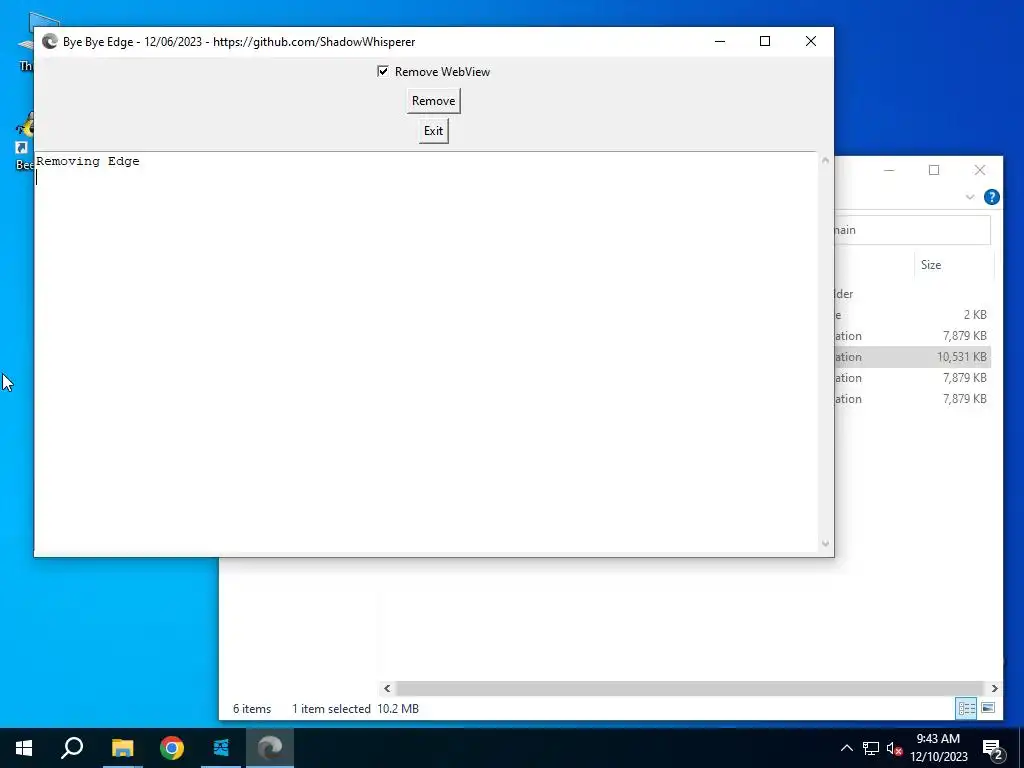Image resolution: width=1024 pixels, height=768 pixels.
Task: Open taskbar Search
Action: (x=72, y=748)
